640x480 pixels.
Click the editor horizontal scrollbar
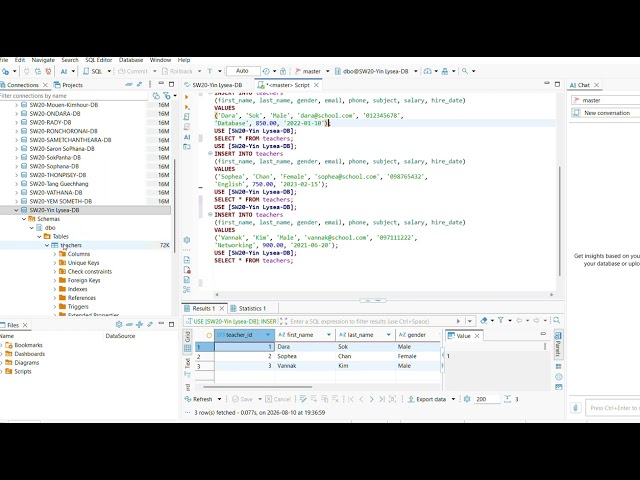(384, 294)
